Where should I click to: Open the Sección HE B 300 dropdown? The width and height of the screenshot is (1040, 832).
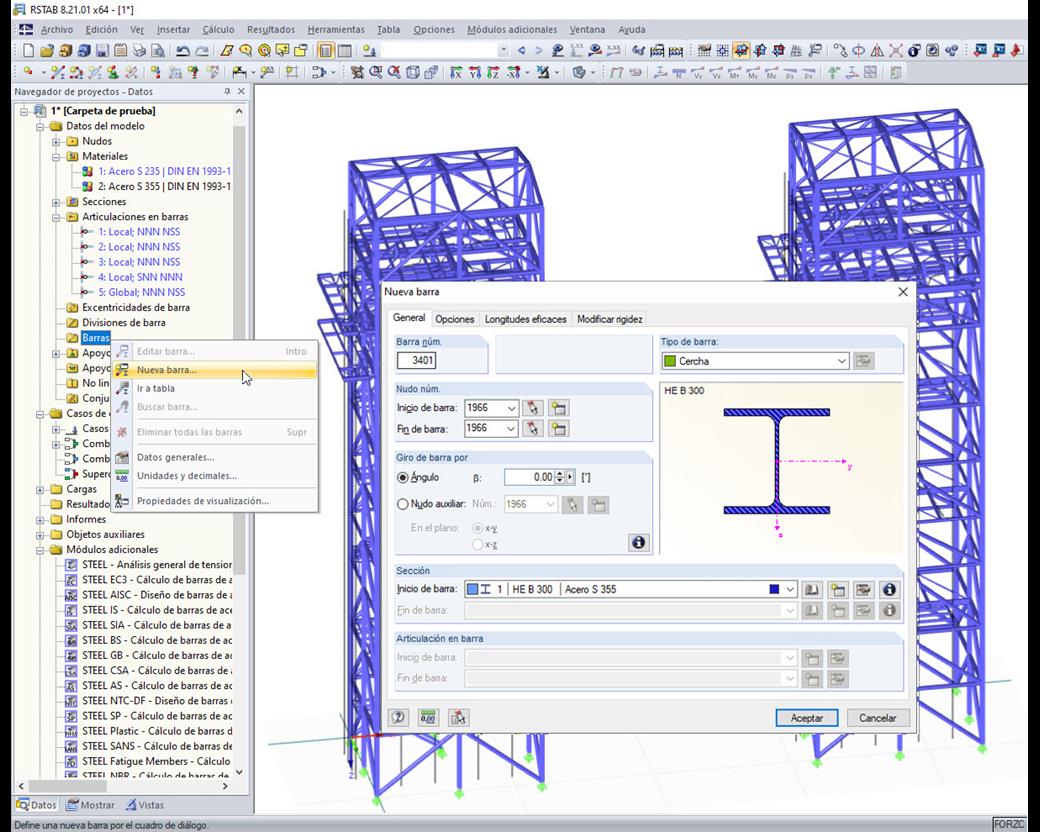(789, 589)
